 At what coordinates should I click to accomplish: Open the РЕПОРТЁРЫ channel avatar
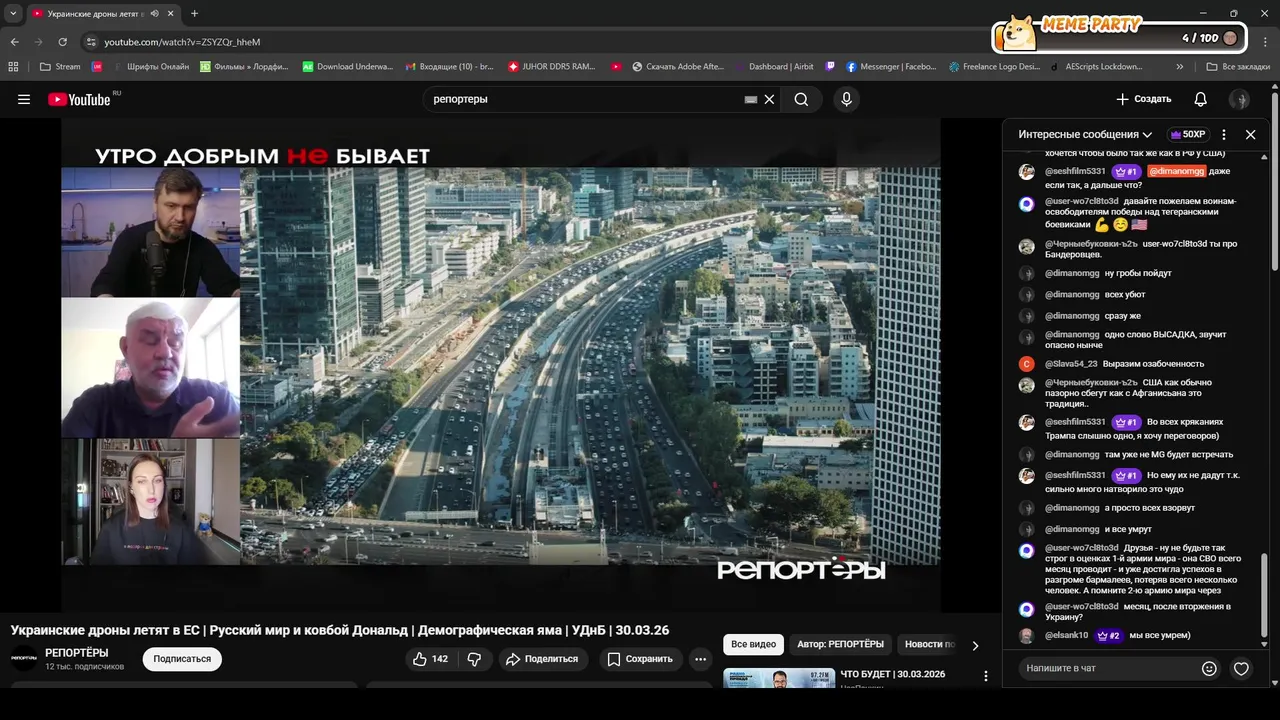[x=24, y=658]
